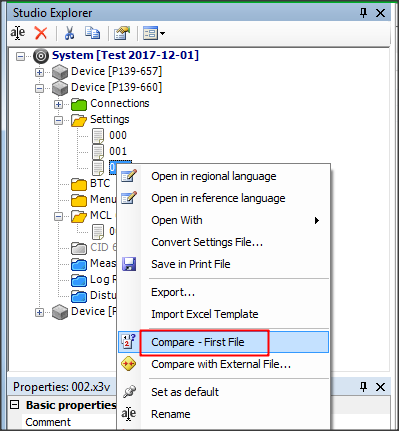
Task: Click the Open in regional language icon
Action: [x=129, y=176]
